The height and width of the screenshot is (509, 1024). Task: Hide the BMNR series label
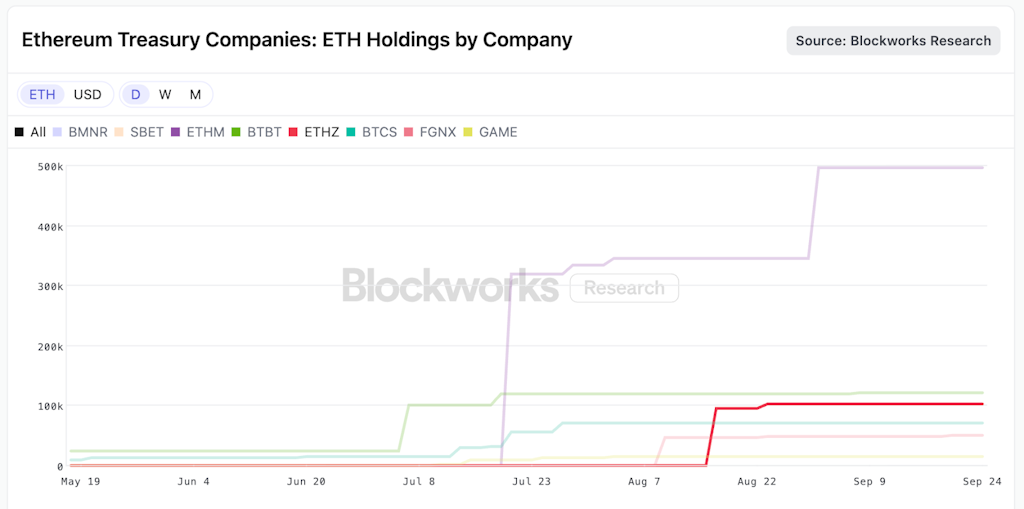pos(89,132)
